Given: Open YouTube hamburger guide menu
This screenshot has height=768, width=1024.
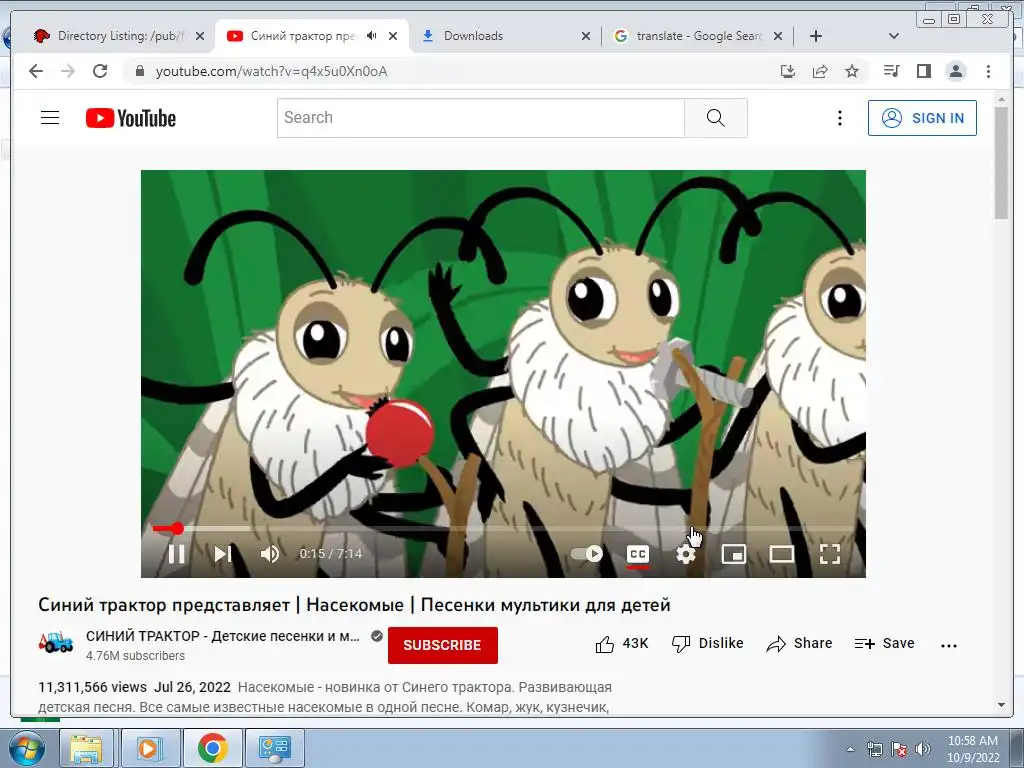Looking at the screenshot, I should pos(50,118).
